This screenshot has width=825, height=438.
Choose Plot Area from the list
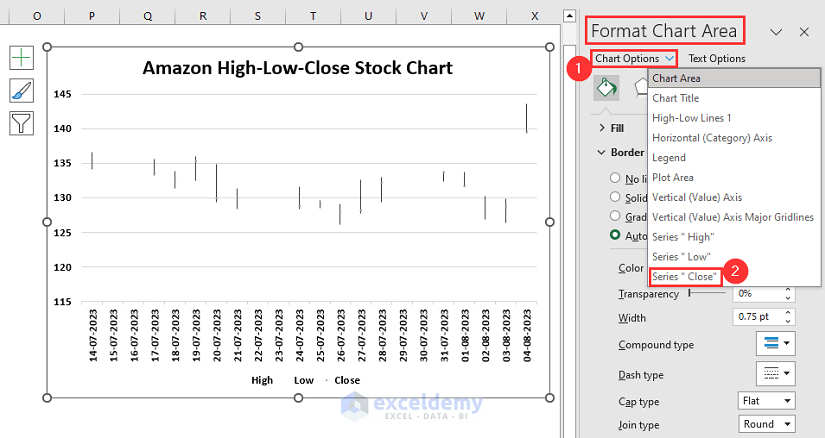[734, 177]
